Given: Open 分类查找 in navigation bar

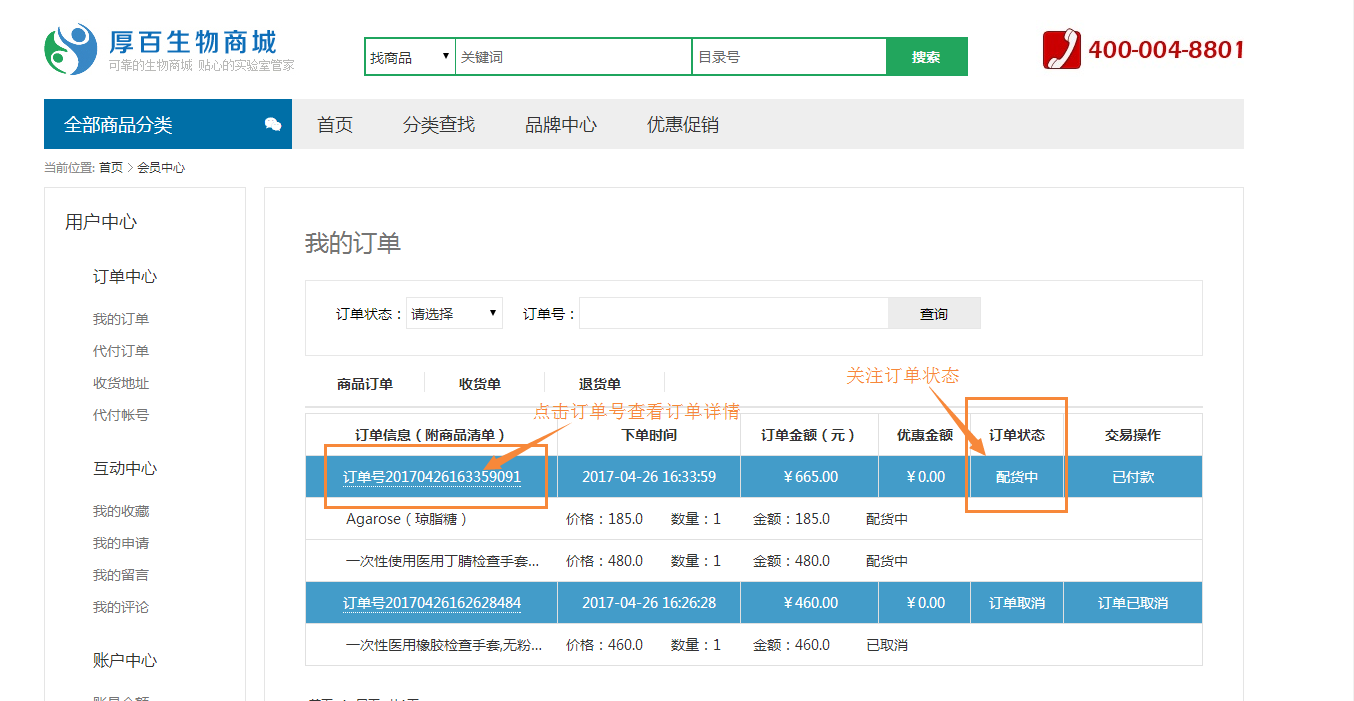Looking at the screenshot, I should (439, 125).
